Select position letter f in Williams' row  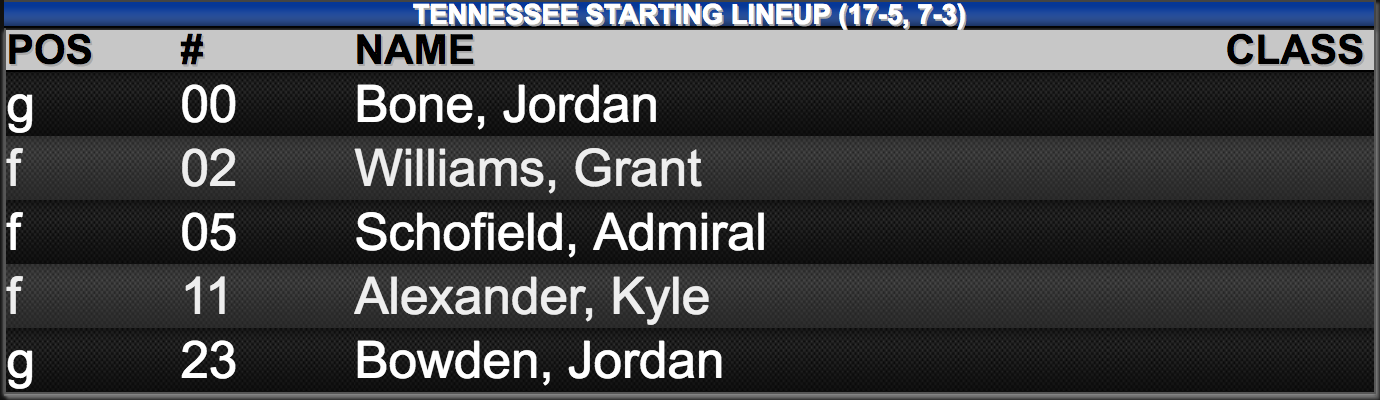(14, 169)
